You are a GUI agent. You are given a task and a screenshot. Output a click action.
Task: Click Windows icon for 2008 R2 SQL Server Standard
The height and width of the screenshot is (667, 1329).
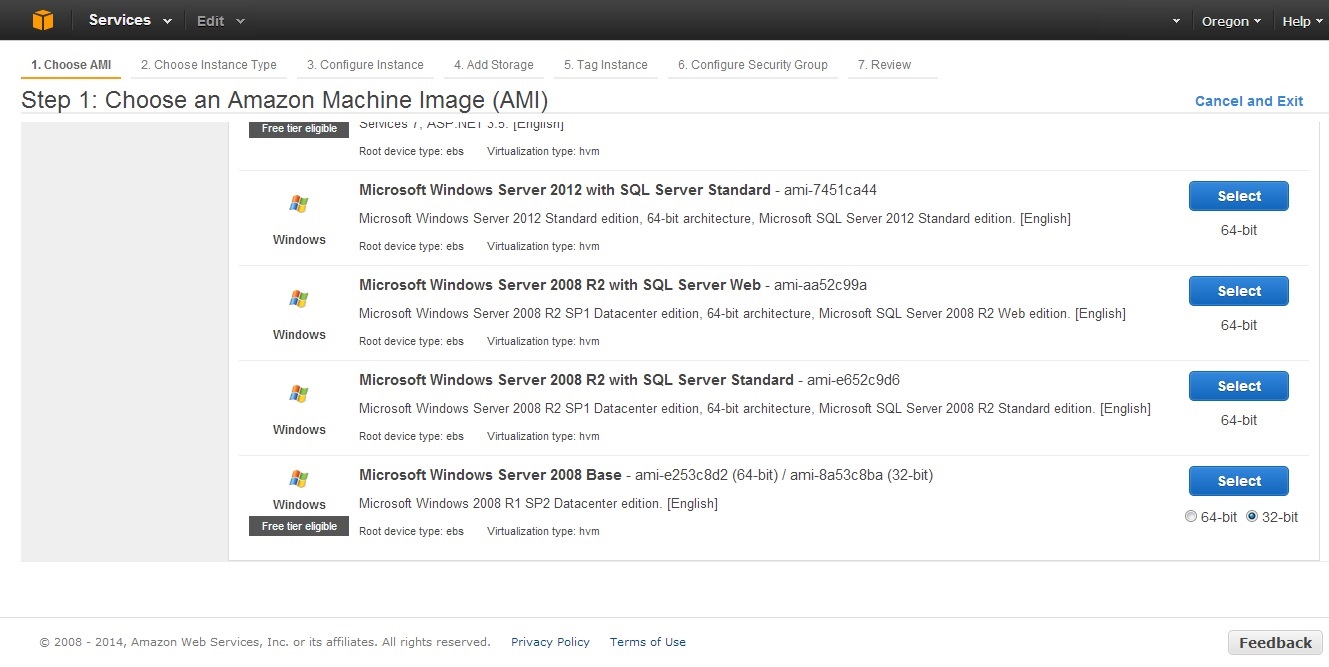(x=298, y=394)
